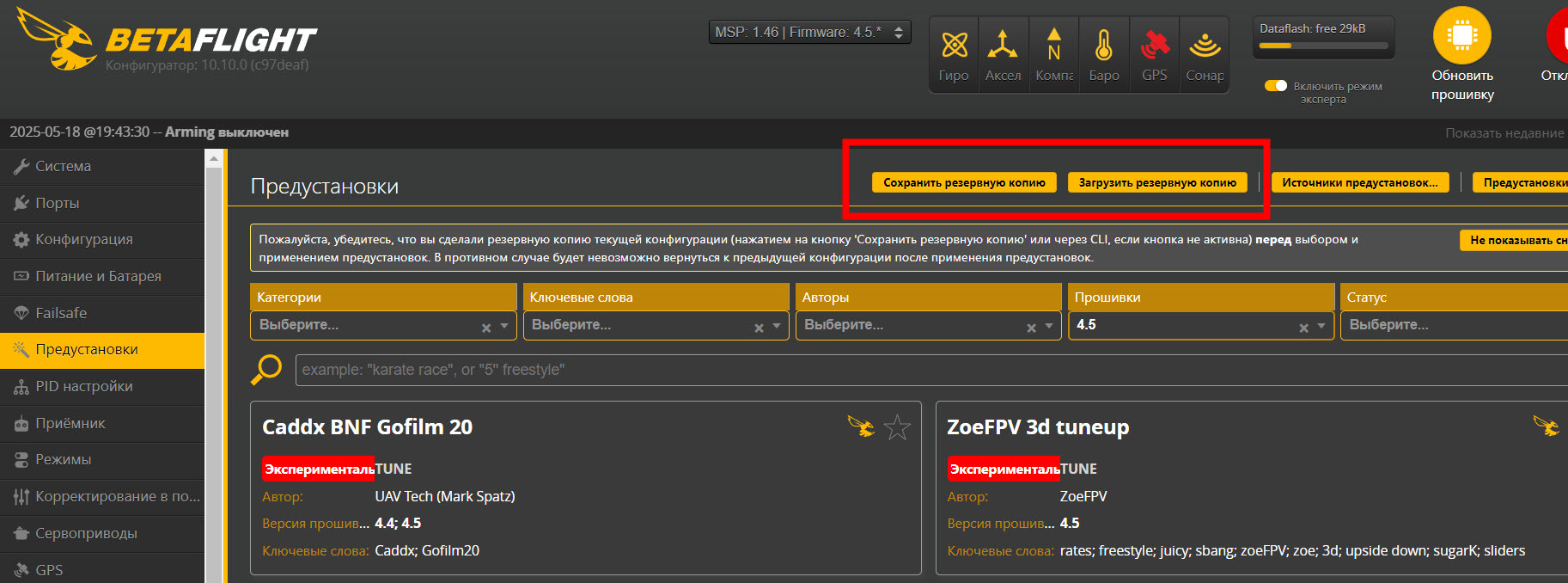
Task: Click the keywords starting with rates; freestyle; juicy
Action: click(x=1293, y=551)
